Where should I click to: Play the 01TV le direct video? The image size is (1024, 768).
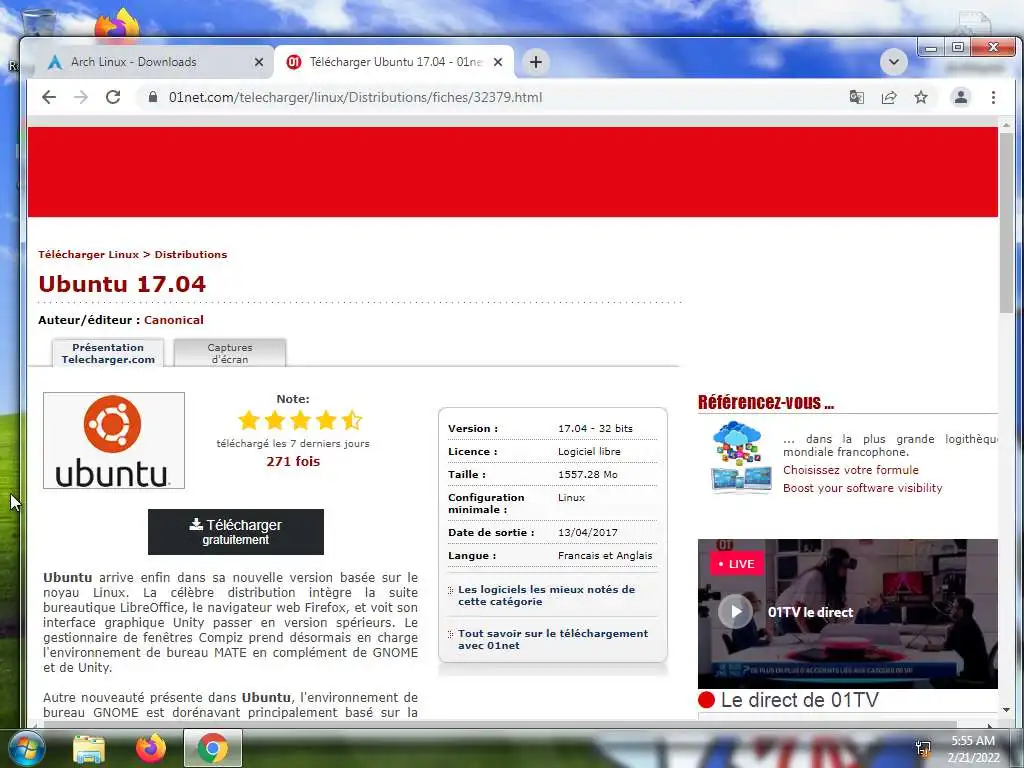(x=735, y=612)
